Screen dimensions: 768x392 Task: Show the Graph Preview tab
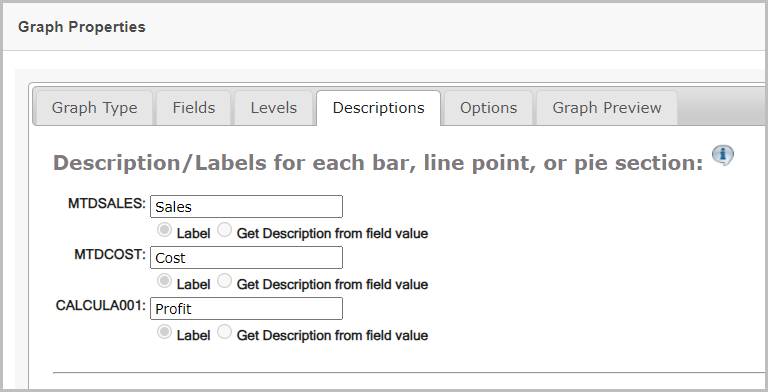607,108
